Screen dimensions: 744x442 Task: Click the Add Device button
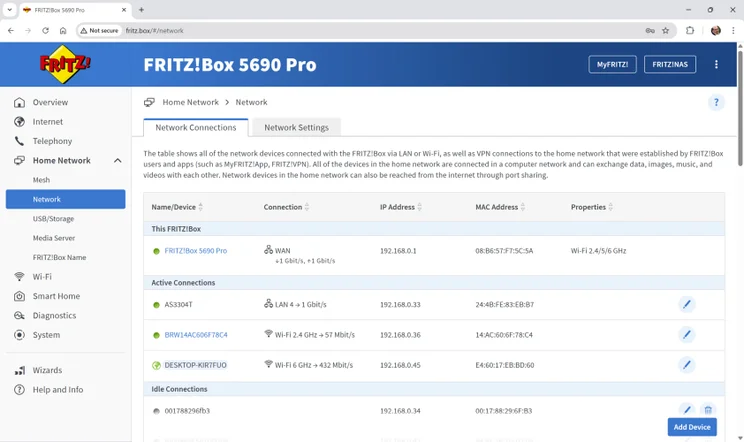coord(692,427)
